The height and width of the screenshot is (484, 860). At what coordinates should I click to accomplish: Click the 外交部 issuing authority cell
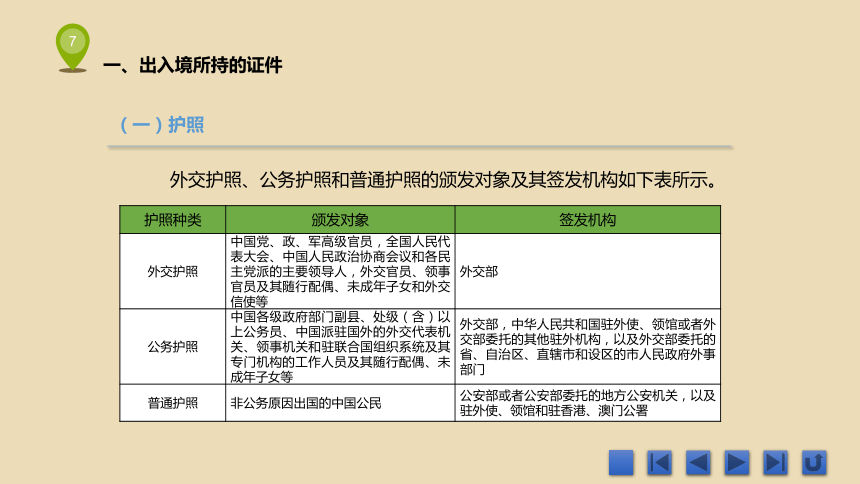click(x=587, y=271)
